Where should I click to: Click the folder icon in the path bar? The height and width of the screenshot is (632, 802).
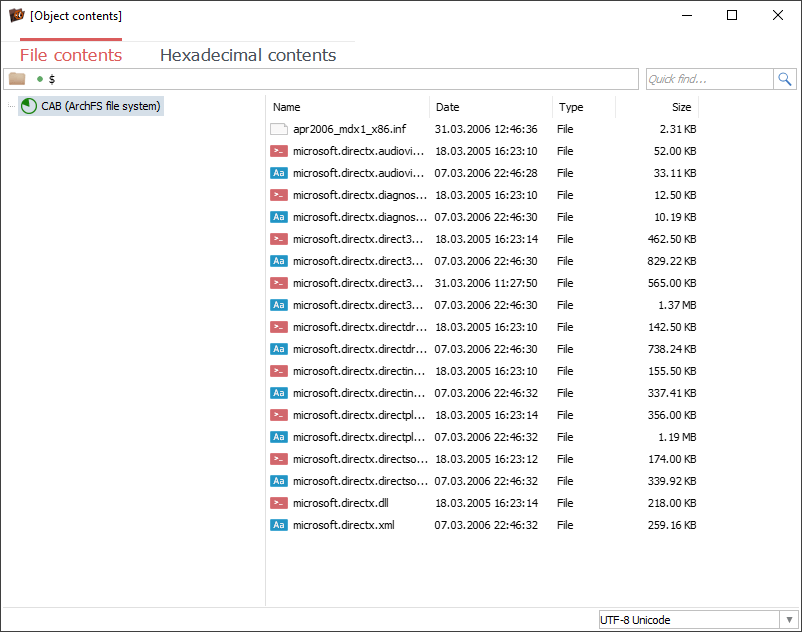(x=17, y=79)
